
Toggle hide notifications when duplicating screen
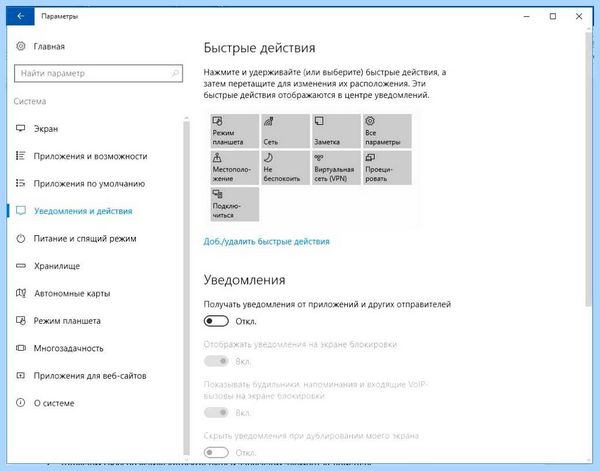[x=216, y=453]
